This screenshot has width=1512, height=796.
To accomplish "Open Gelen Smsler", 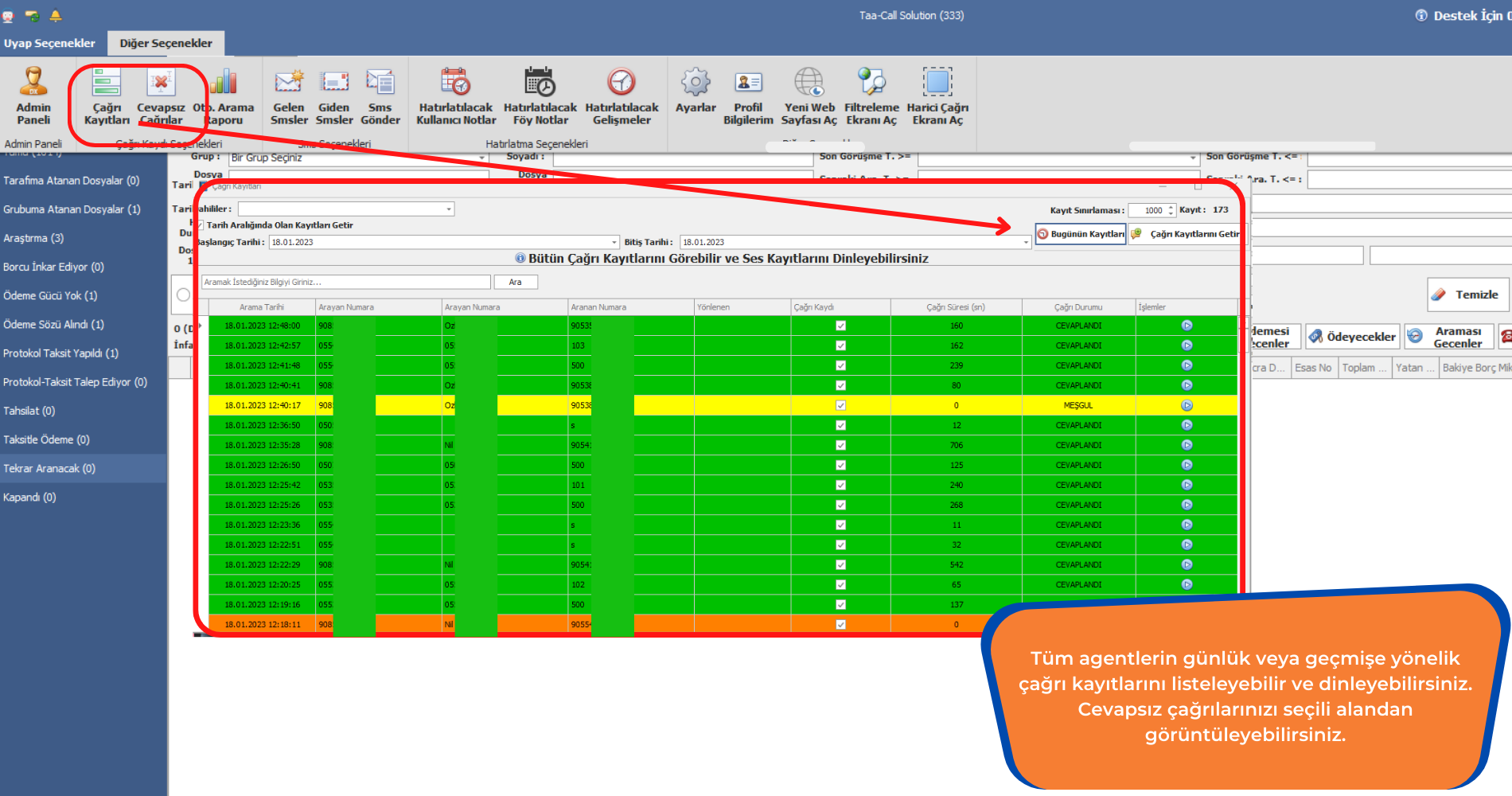I will (x=289, y=96).
